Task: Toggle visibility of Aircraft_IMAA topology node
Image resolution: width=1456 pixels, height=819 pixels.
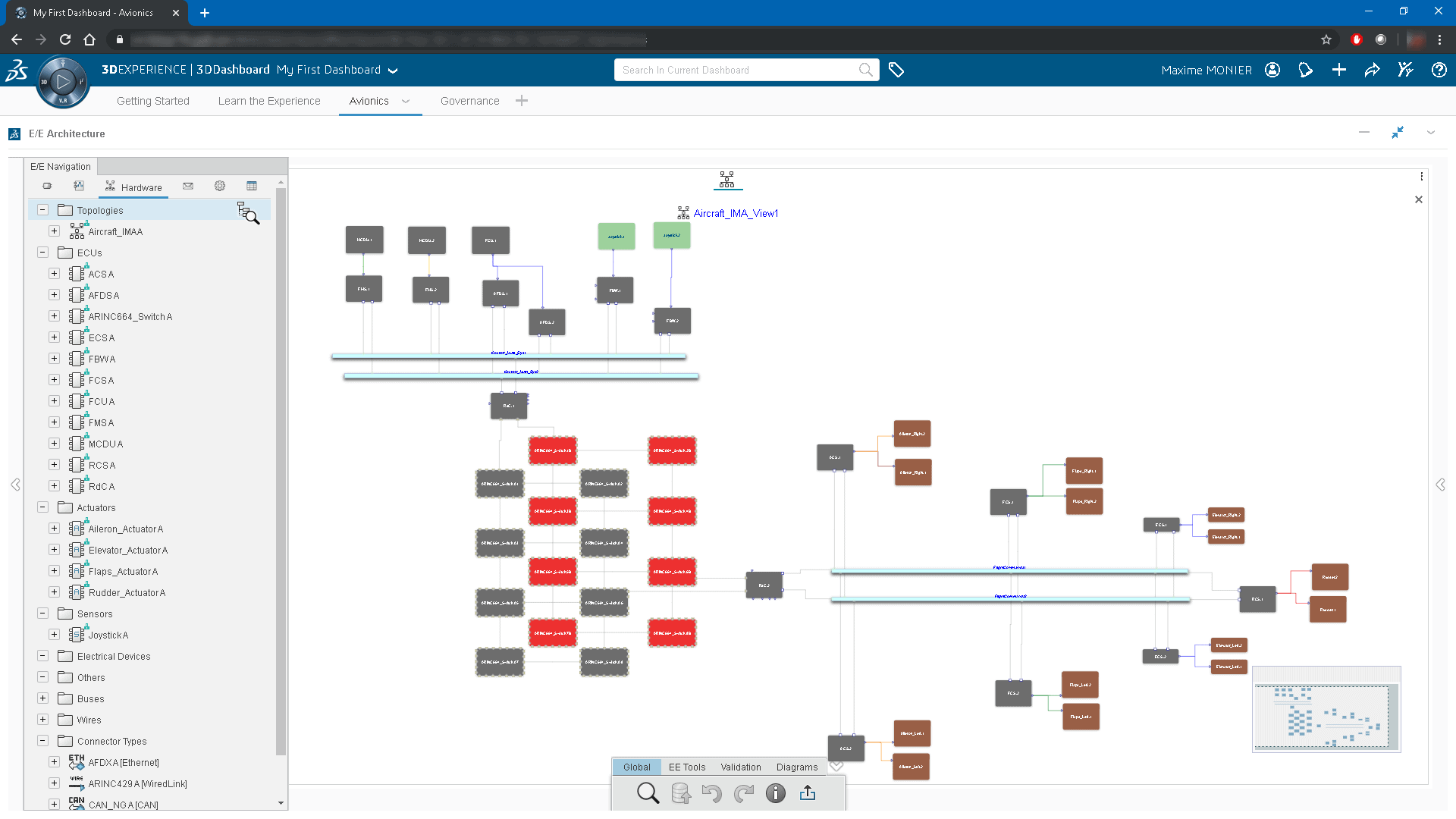Action: tap(54, 231)
